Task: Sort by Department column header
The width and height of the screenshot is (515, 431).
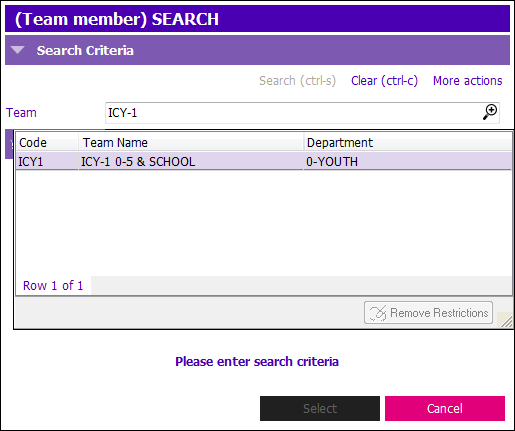Action: coord(408,143)
